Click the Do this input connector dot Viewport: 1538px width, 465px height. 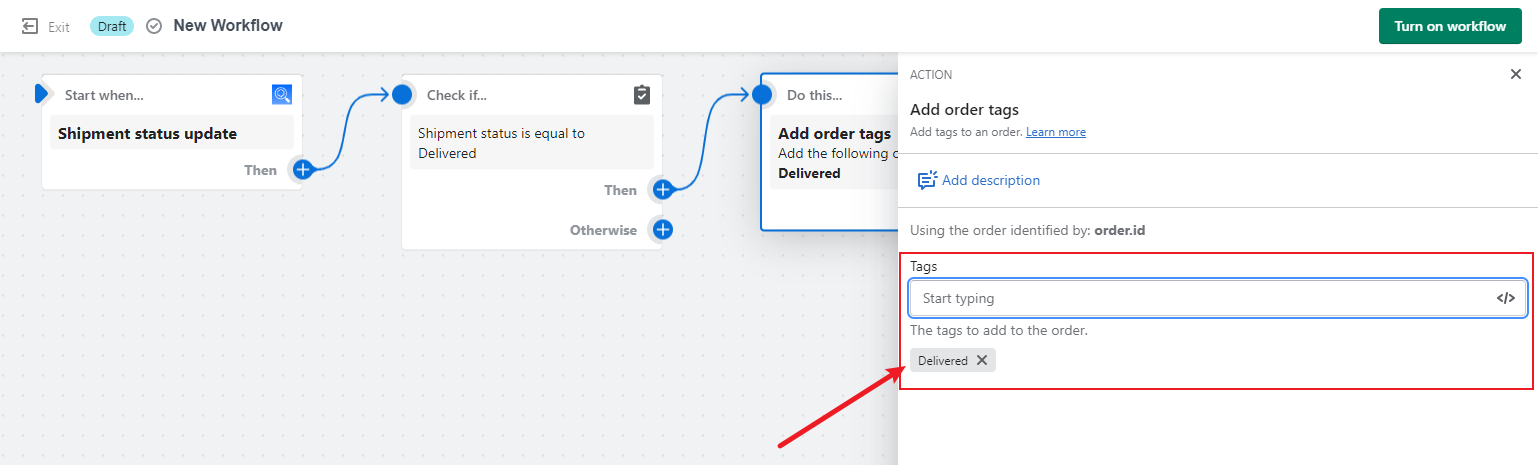(762, 95)
